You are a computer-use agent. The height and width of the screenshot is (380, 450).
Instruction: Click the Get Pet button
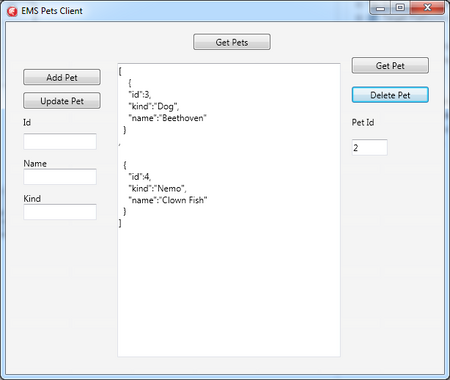click(x=390, y=65)
